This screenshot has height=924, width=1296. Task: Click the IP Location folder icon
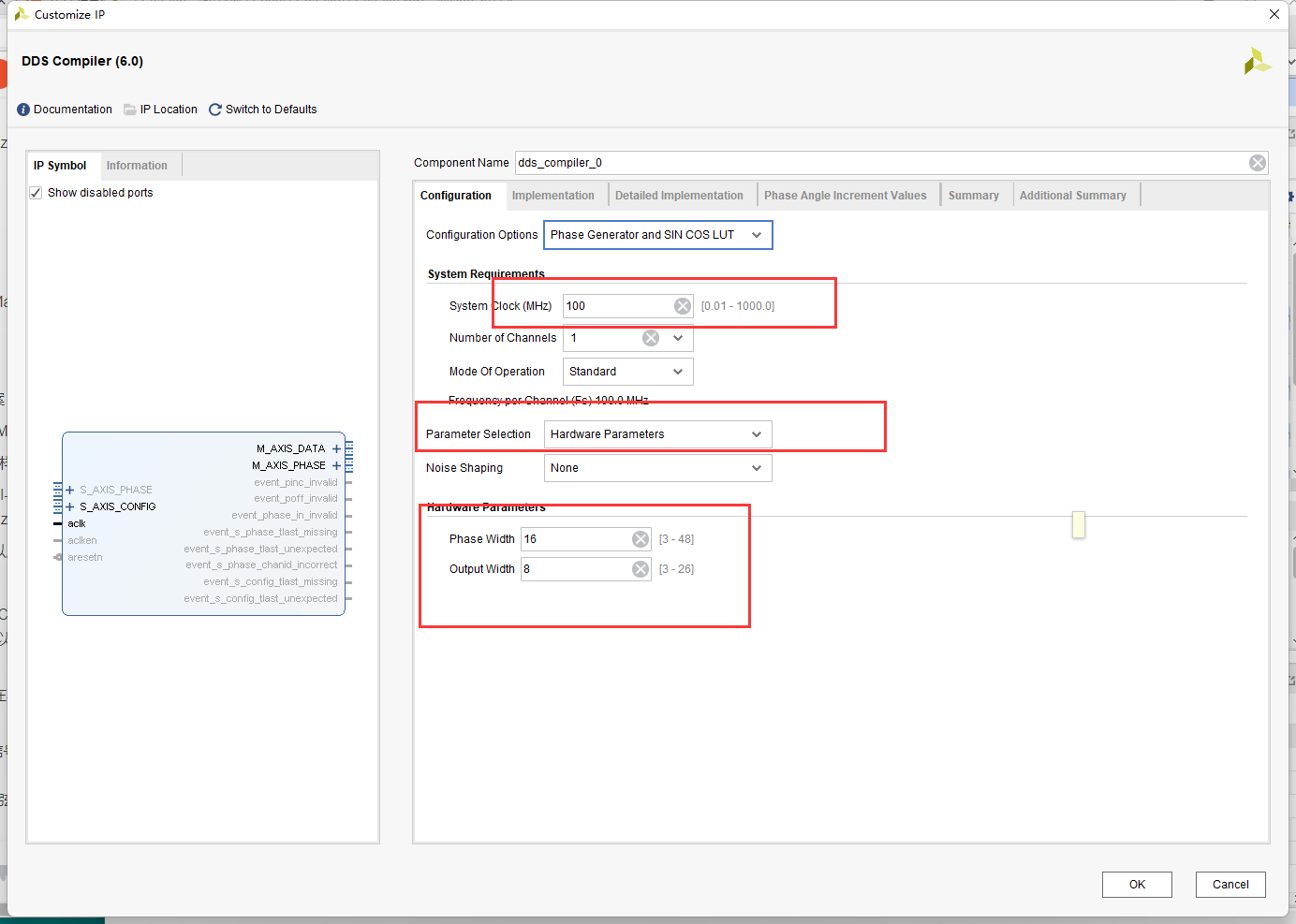coord(130,110)
